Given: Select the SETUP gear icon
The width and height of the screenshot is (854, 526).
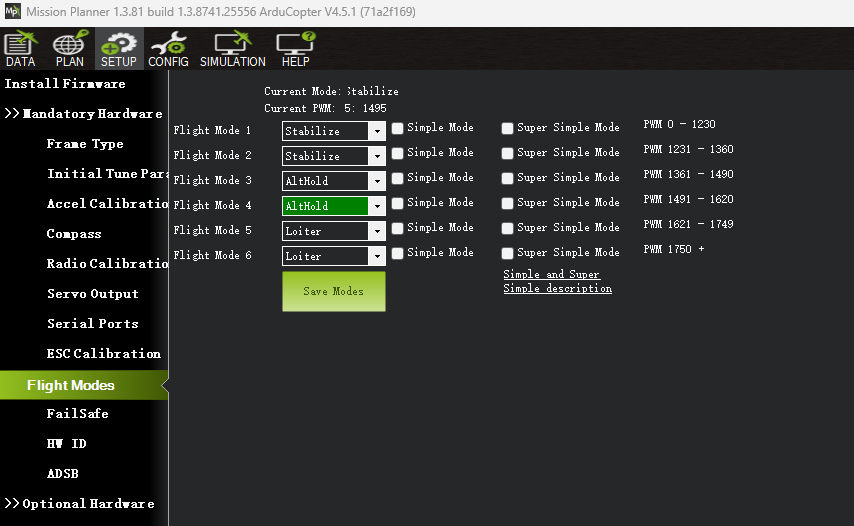Looking at the screenshot, I should (x=119, y=49).
